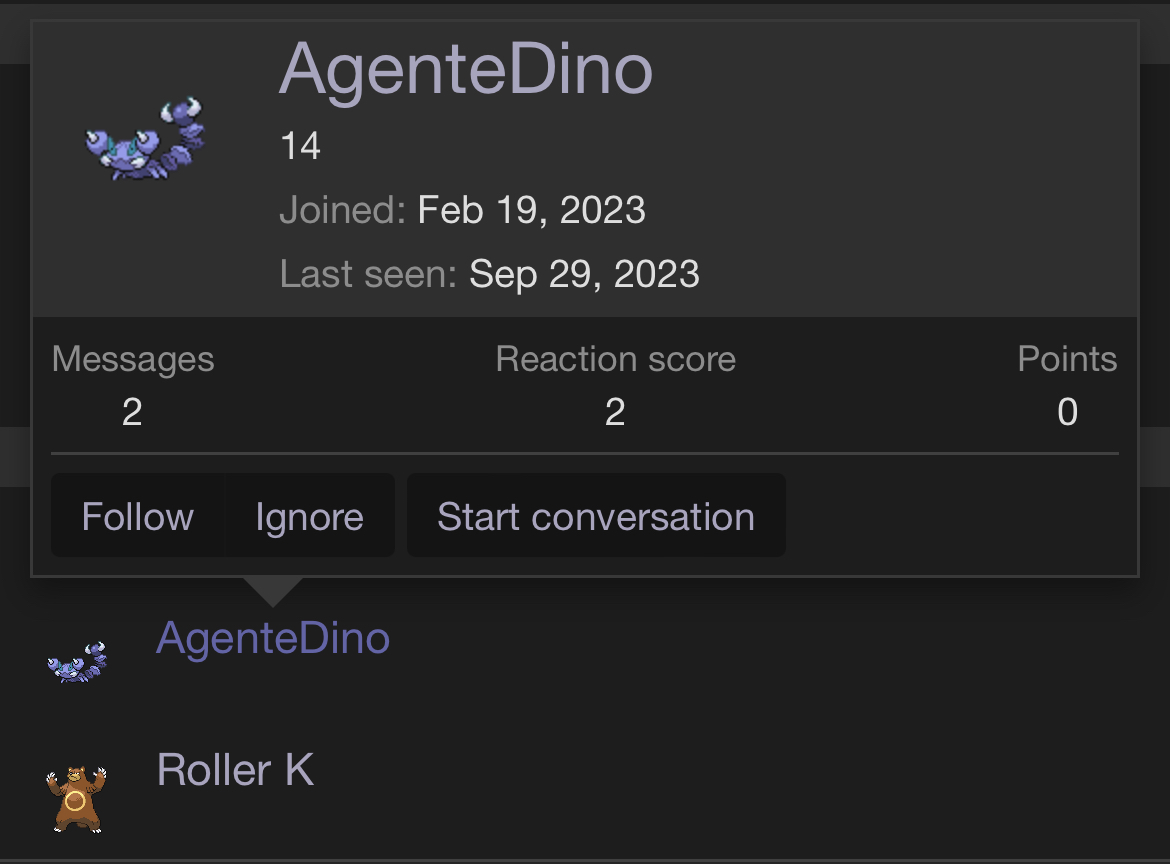This screenshot has width=1170, height=864.
Task: Open AgenteDino profile from popup heading
Action: [465, 70]
